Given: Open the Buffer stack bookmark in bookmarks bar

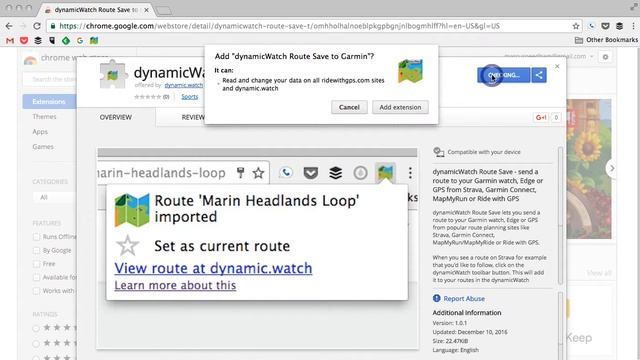Looking at the screenshot, I should tap(38, 40).
